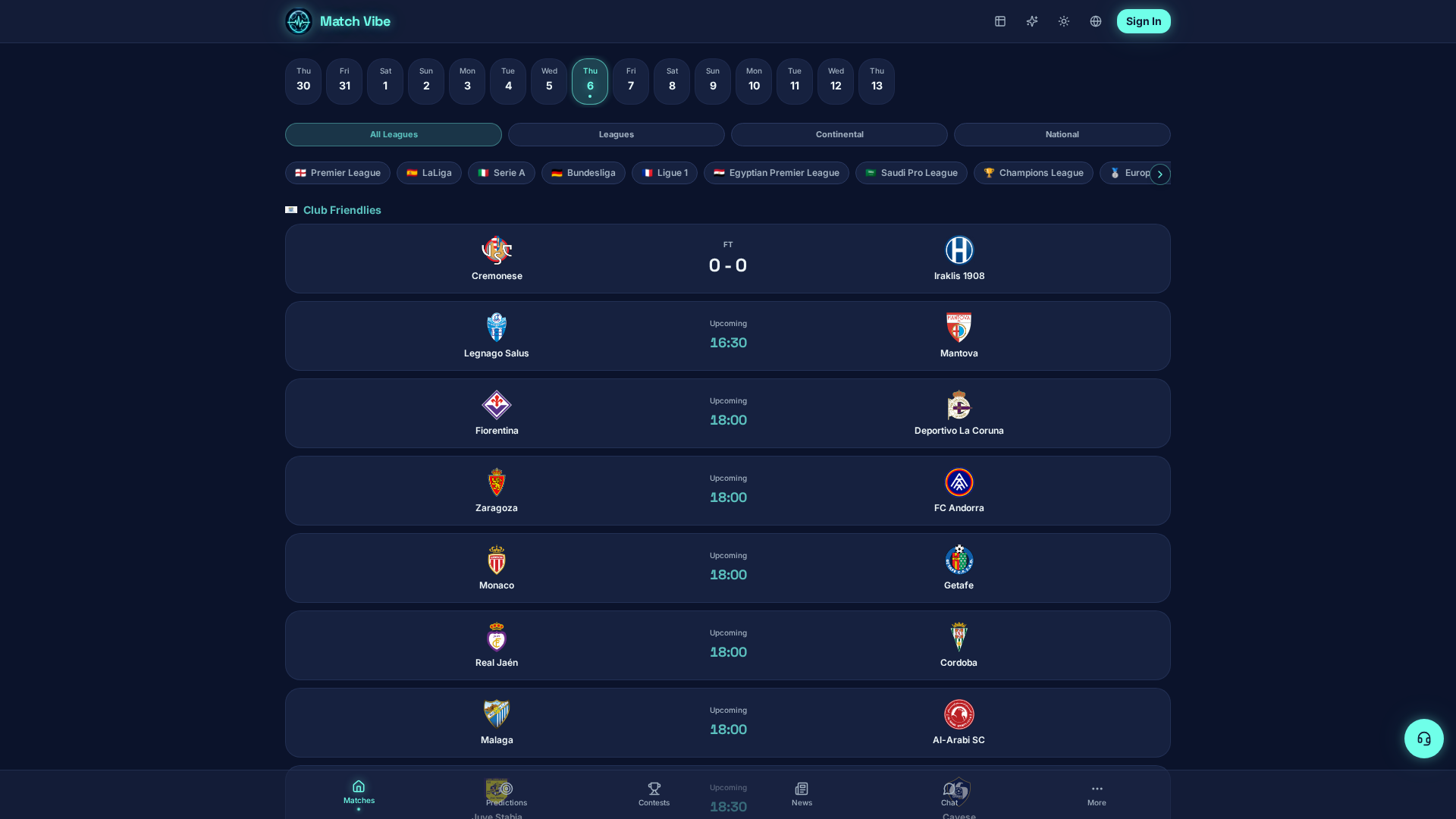Screen dimensions: 1456x819
Task: Click the Cordoba club crest
Action: click(x=959, y=637)
